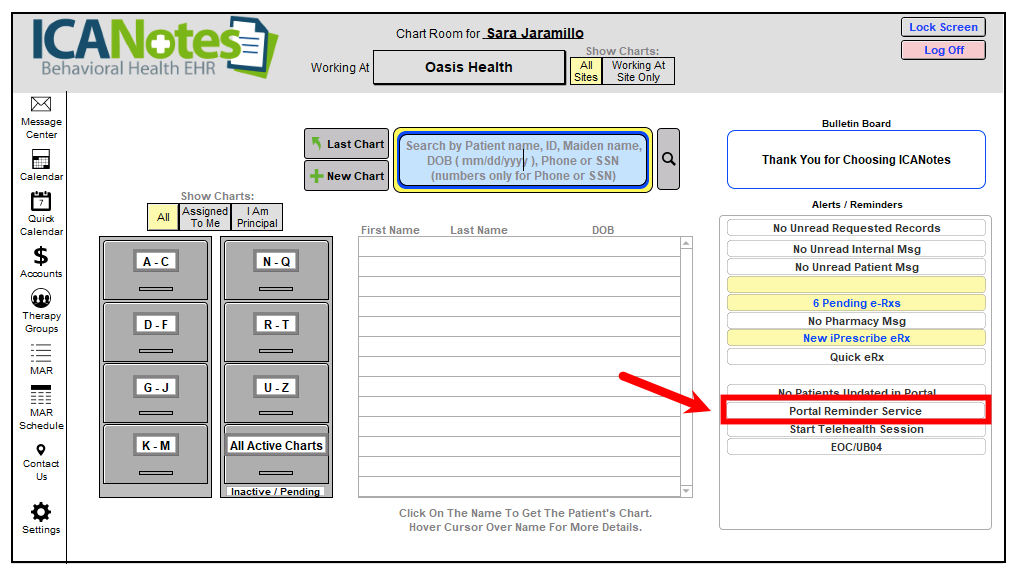The height and width of the screenshot is (572, 1016).
Task: Open the A - C file drawer
Action: (156, 269)
